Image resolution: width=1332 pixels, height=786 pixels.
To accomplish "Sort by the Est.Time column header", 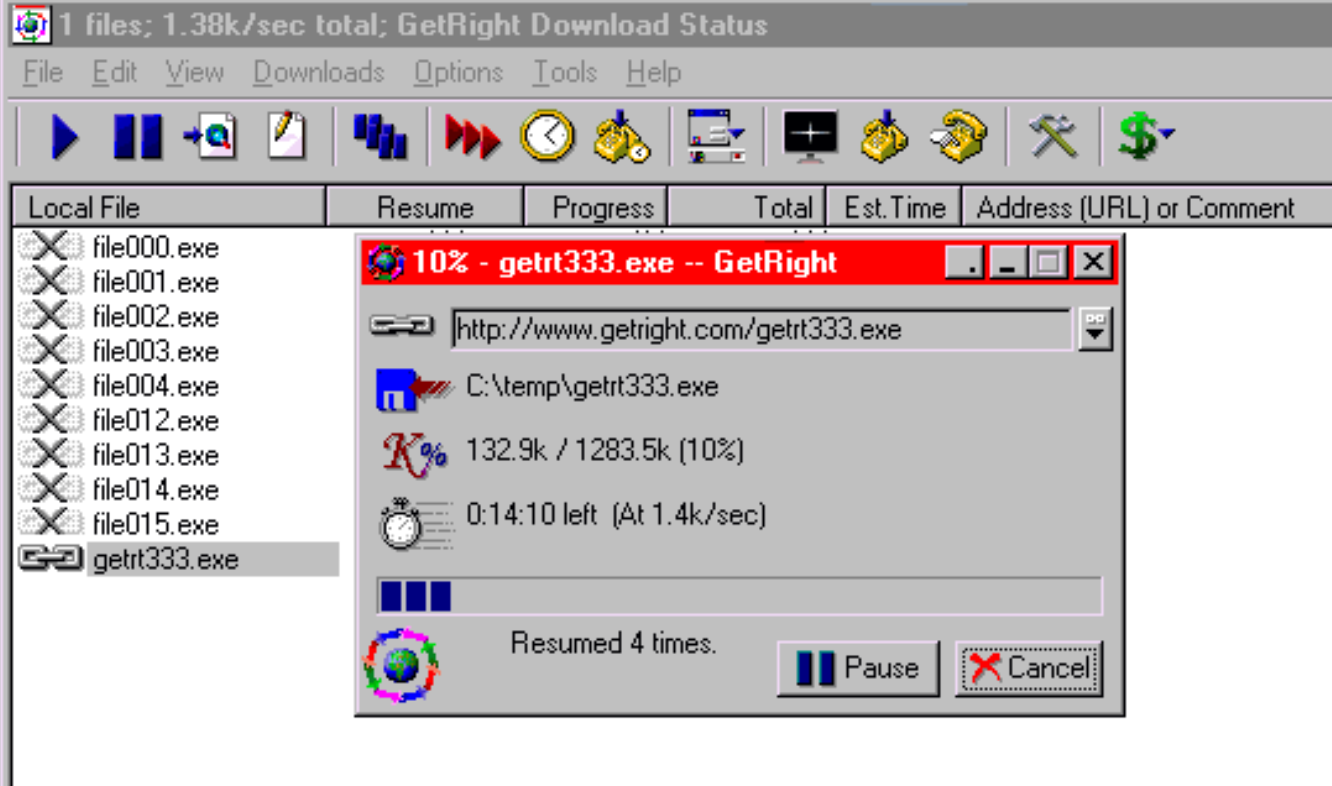I will coord(893,208).
